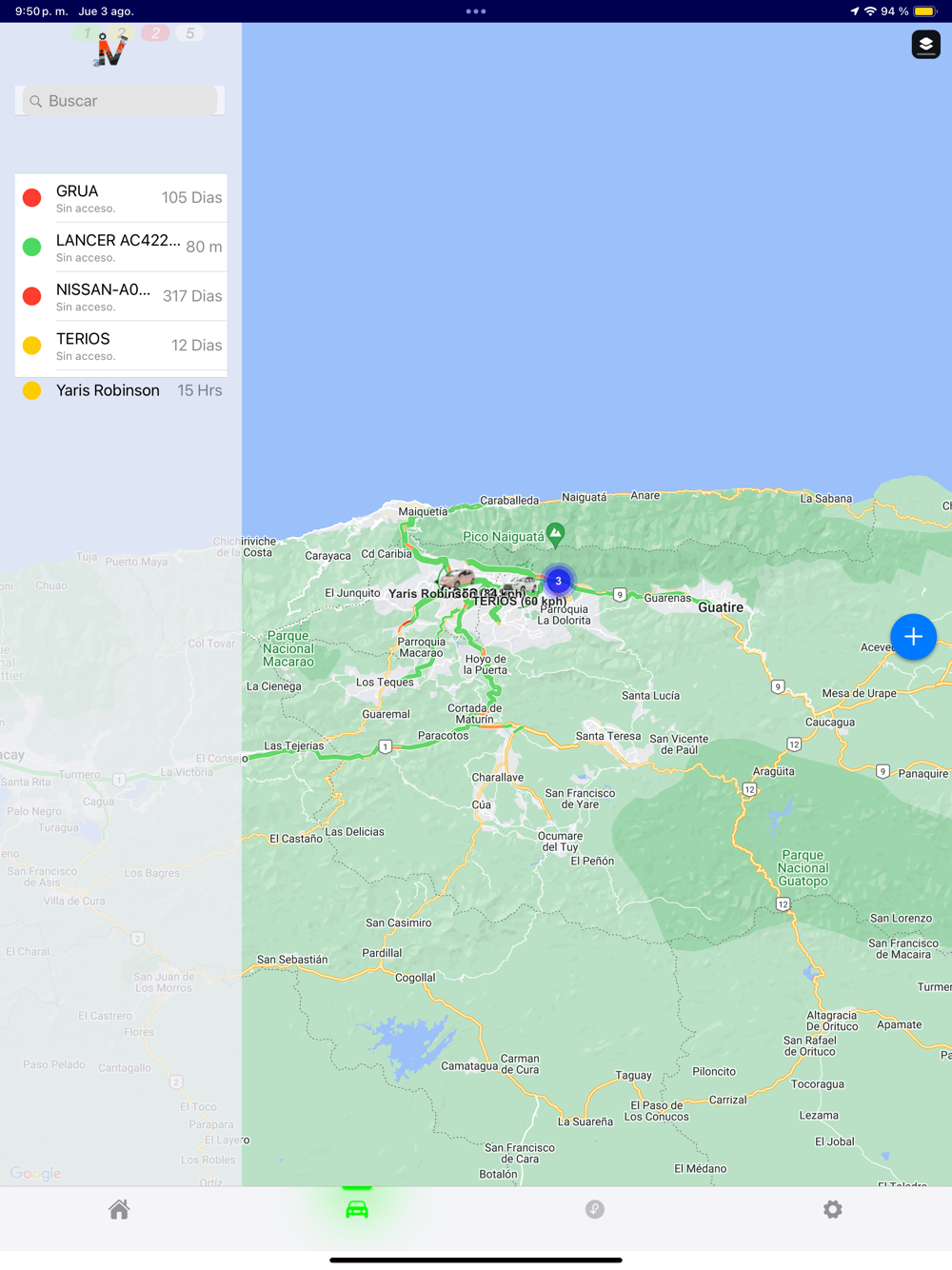The height and width of the screenshot is (1270, 952).
Task: Filter by the green count badge 1
Action: [x=87, y=33]
